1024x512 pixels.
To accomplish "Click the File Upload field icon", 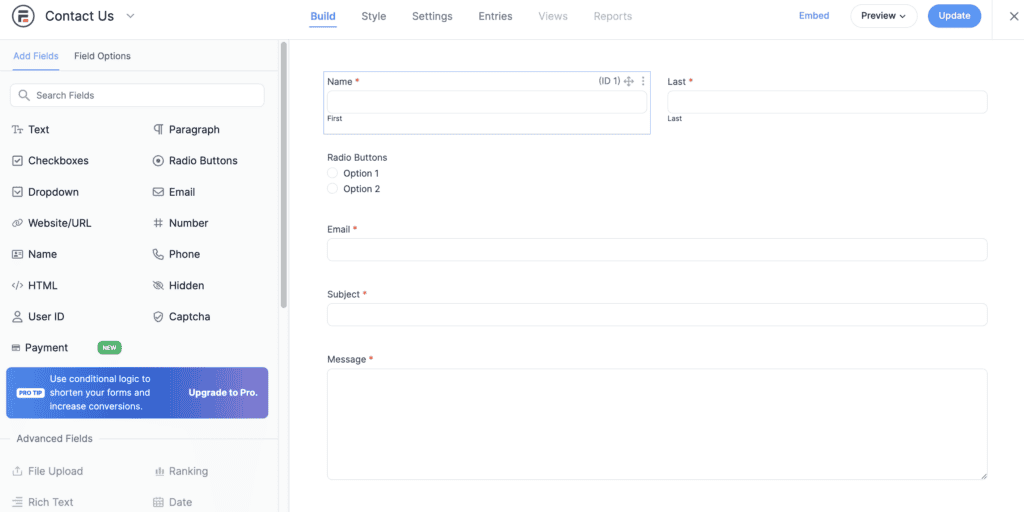I will pyautogui.click(x=18, y=471).
